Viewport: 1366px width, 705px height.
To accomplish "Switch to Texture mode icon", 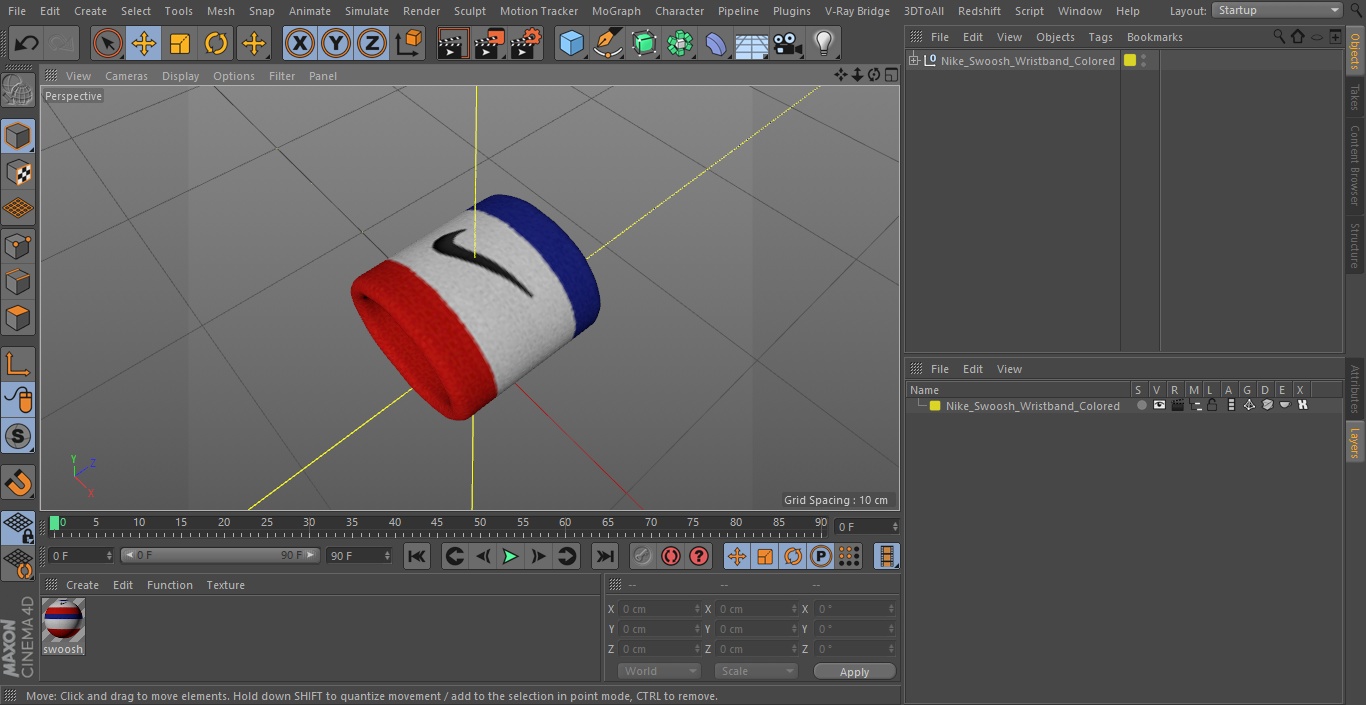I will [x=18, y=172].
